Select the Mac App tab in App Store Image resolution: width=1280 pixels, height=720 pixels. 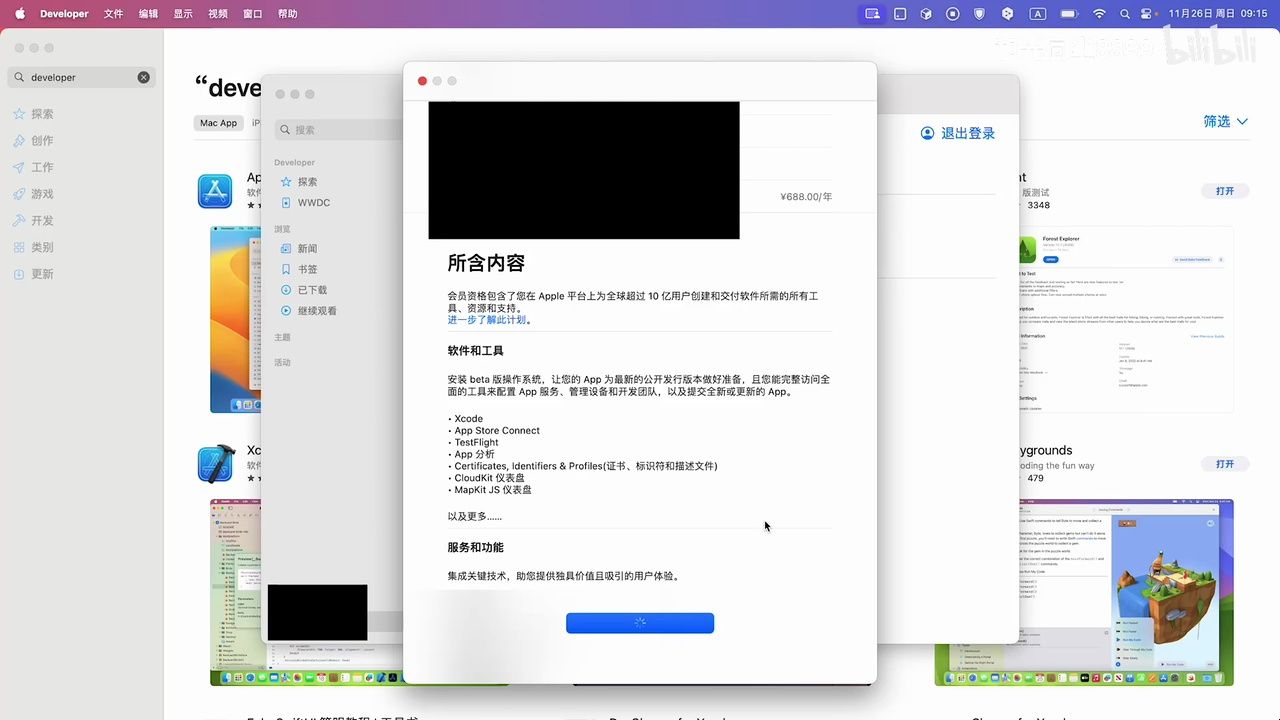pyautogui.click(x=218, y=123)
